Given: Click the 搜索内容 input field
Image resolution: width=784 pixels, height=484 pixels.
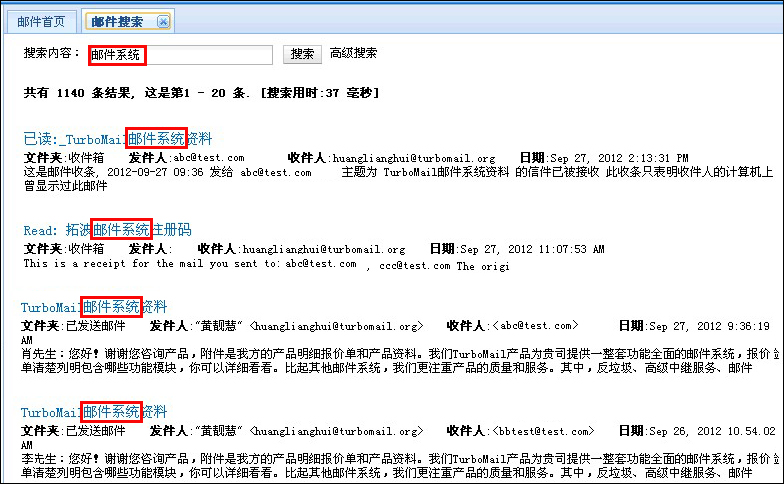Looking at the screenshot, I should pyautogui.click(x=180, y=55).
